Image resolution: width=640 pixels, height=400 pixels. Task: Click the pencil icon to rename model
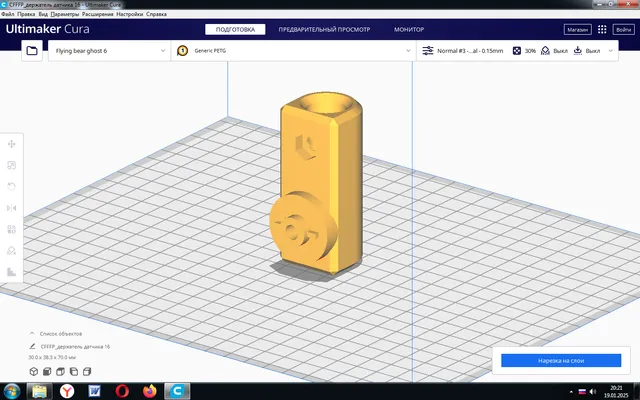tap(32, 346)
